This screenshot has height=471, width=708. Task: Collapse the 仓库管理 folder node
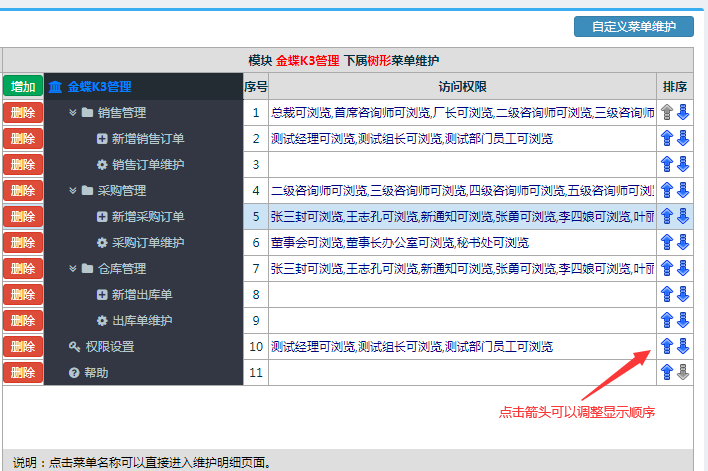[73, 268]
